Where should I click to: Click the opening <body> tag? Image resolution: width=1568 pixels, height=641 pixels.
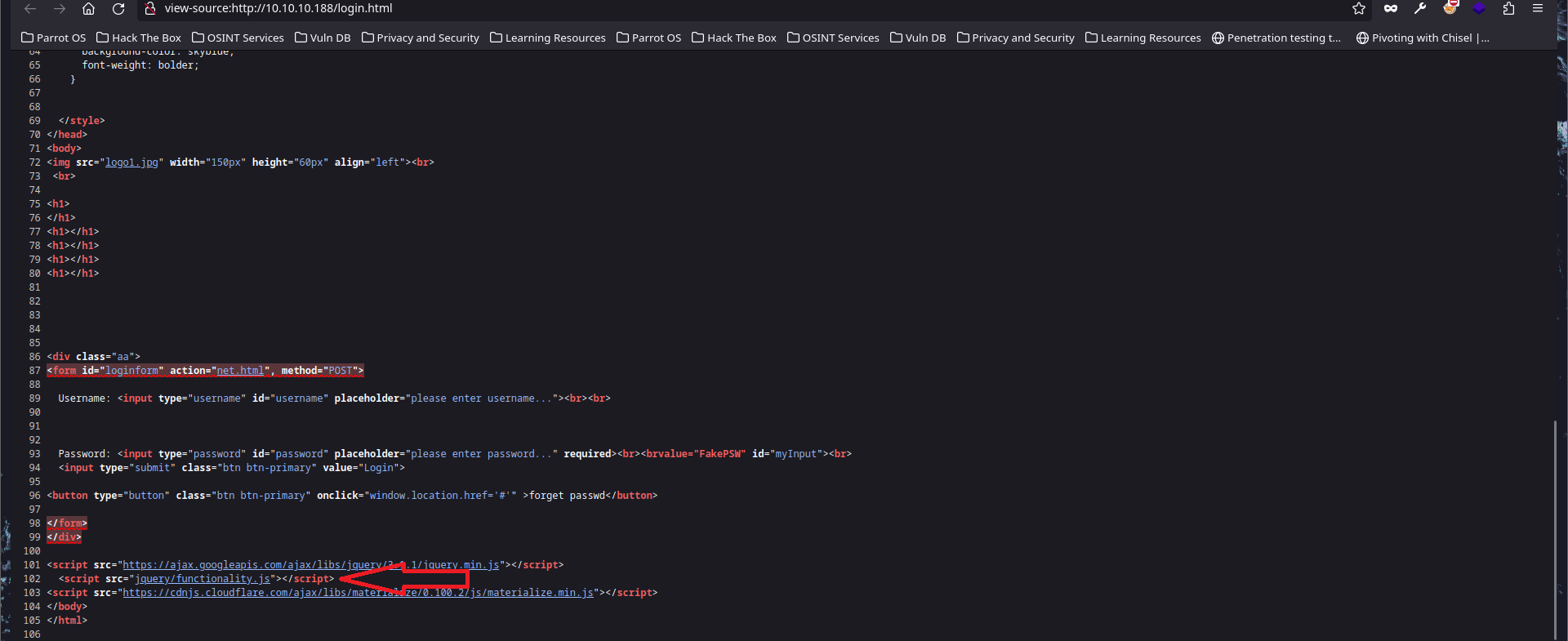click(65, 149)
